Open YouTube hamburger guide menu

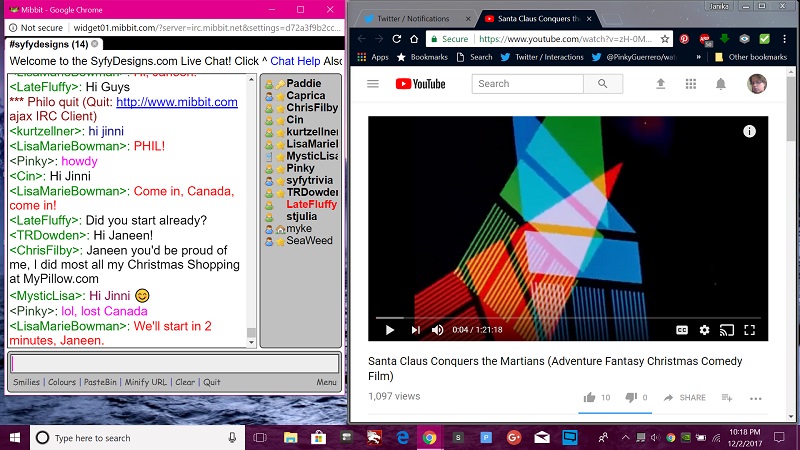coord(373,84)
